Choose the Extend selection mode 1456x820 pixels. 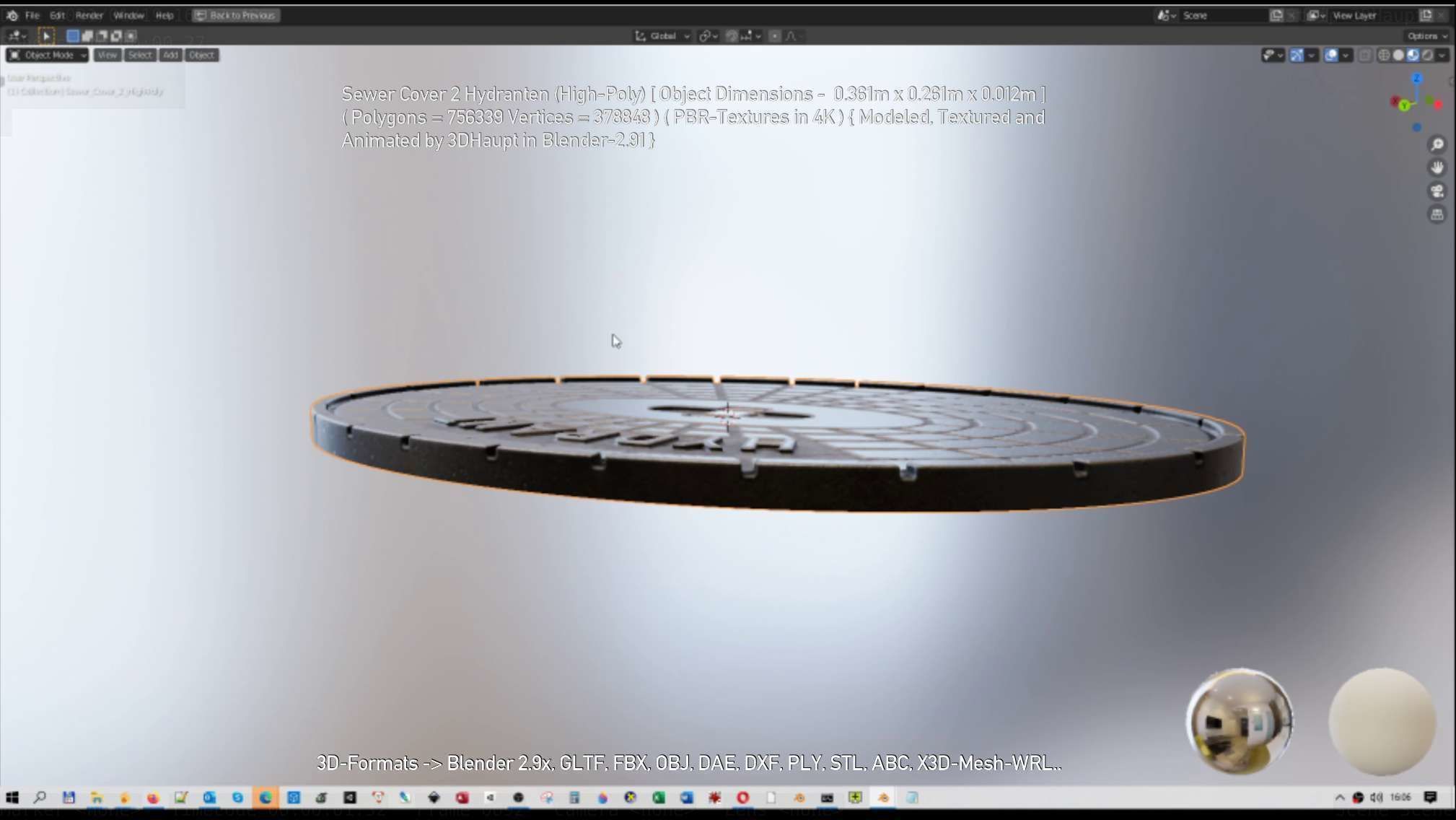coord(87,35)
